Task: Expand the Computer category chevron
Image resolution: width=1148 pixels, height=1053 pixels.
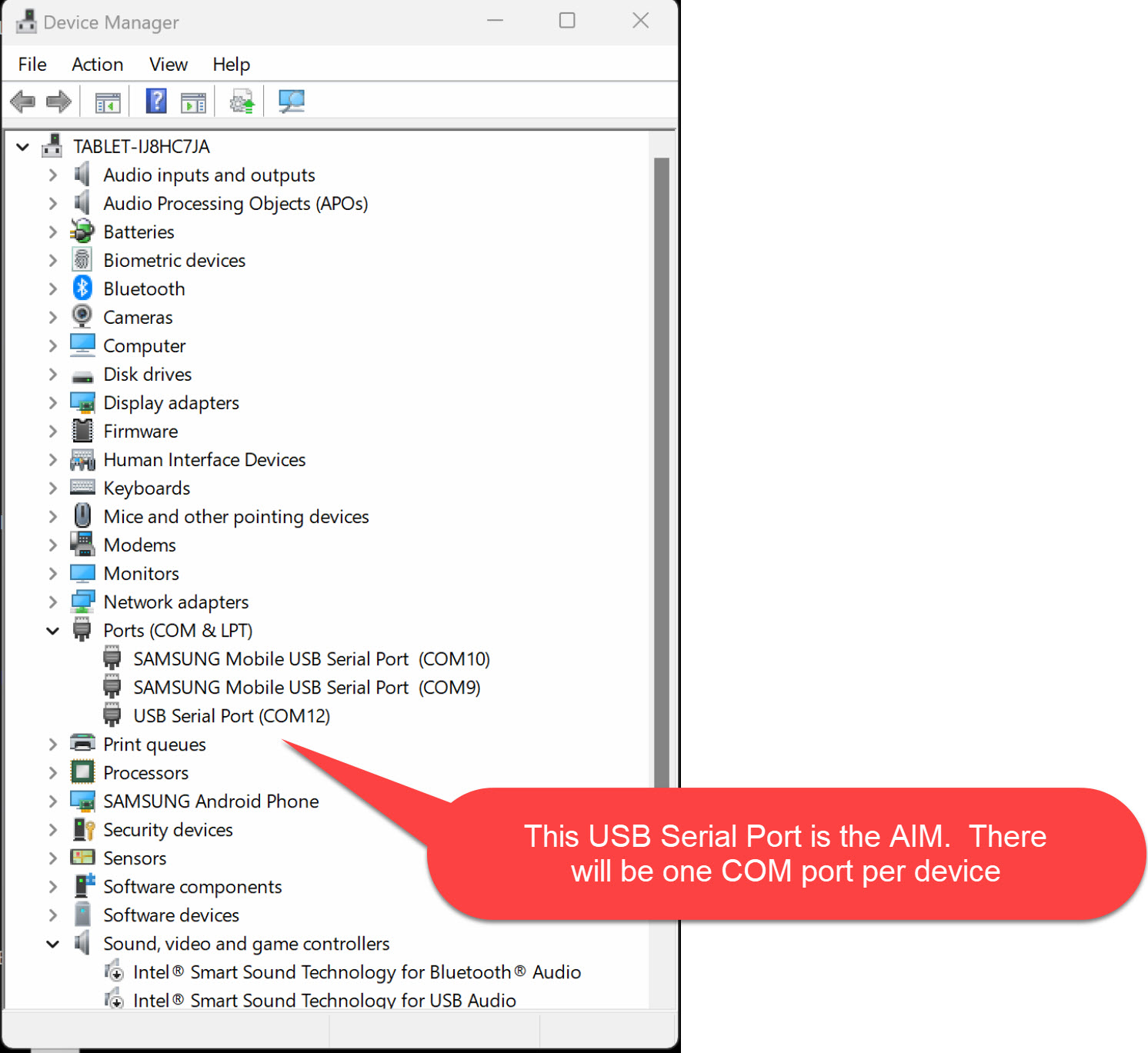Action: pos(52,345)
